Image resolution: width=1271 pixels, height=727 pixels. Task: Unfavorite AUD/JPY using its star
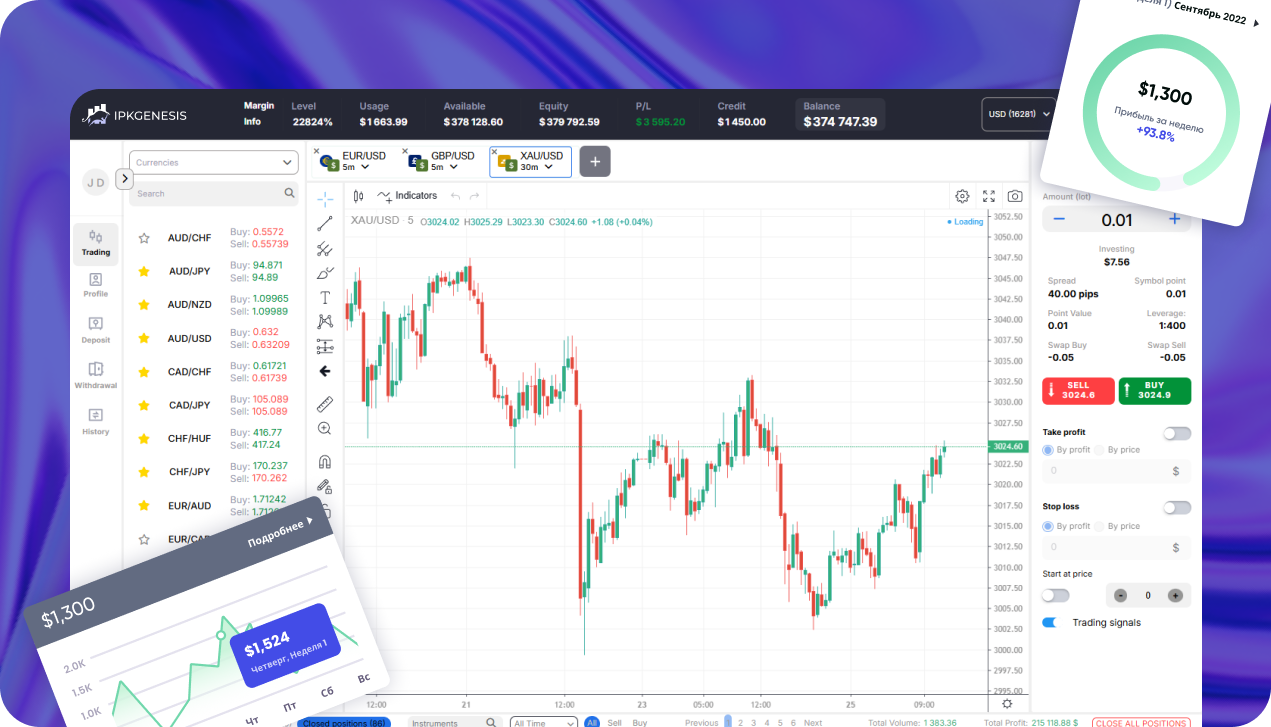144,271
